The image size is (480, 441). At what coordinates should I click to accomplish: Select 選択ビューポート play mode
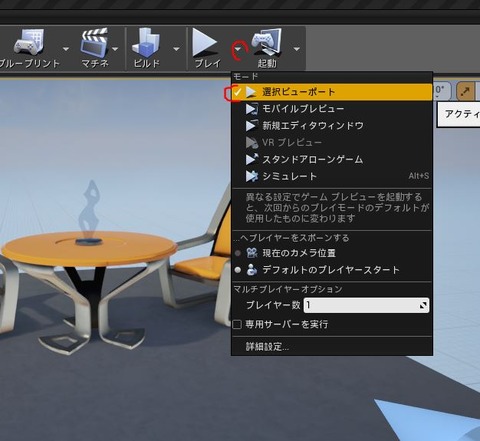[x=332, y=92]
